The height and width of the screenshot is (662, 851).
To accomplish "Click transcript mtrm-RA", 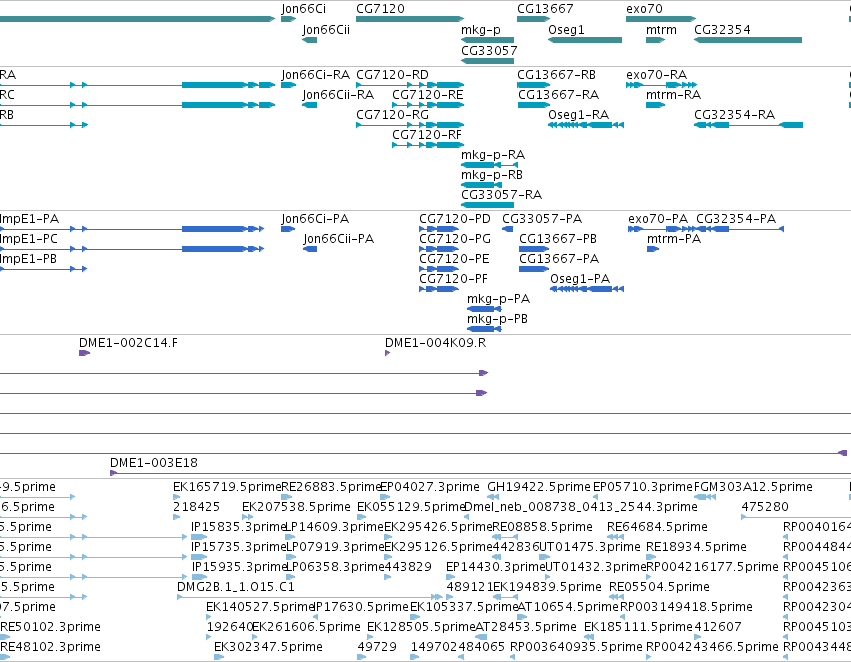I will (655, 105).
